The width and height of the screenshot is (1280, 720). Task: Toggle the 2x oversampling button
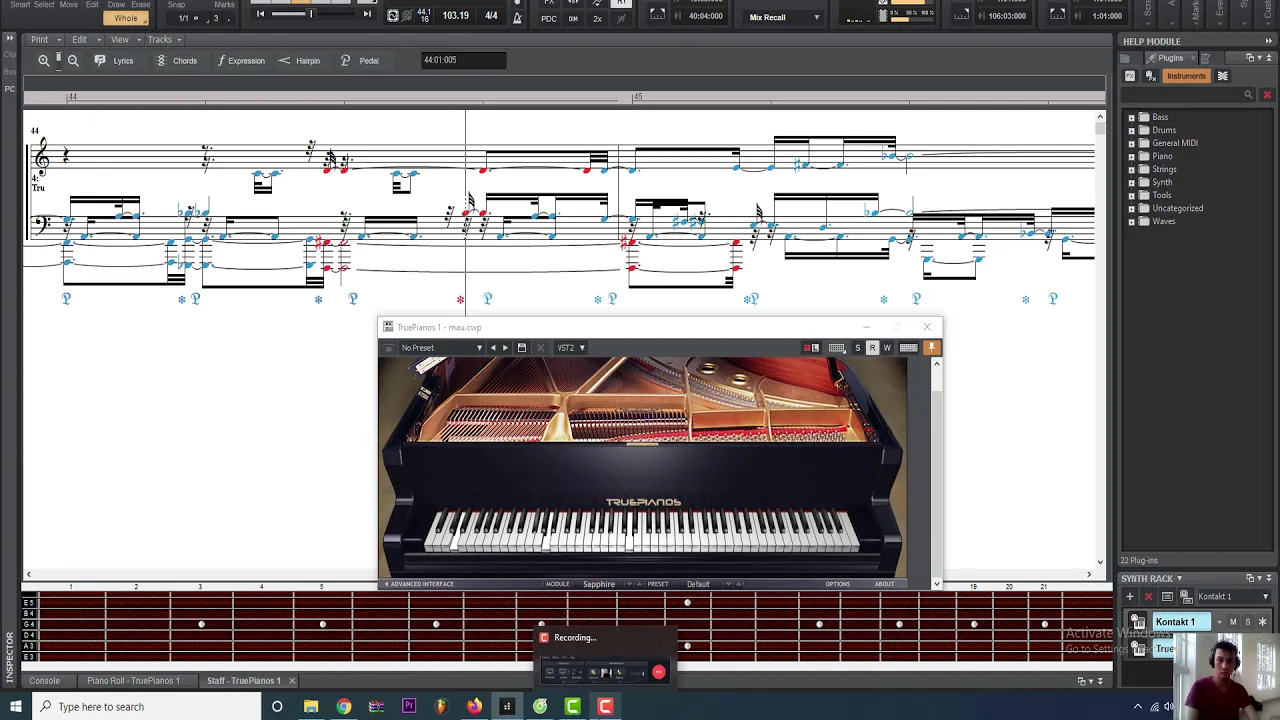tap(597, 19)
